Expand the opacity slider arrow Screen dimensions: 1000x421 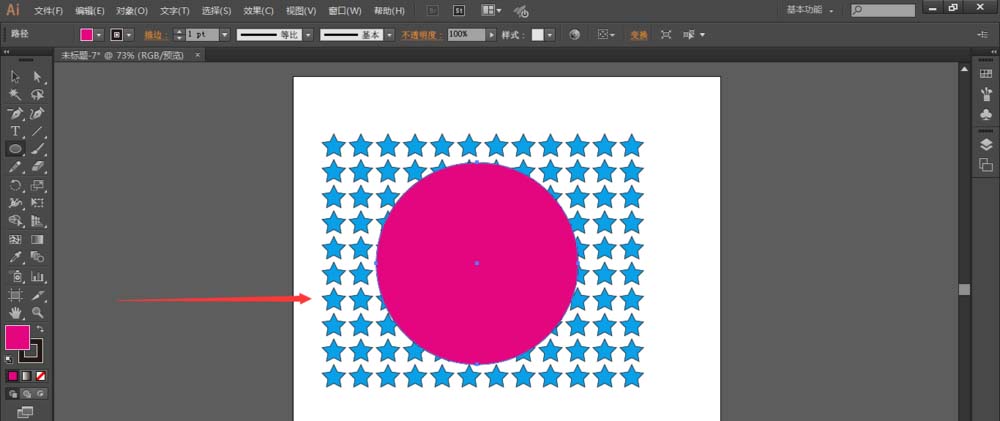pyautogui.click(x=491, y=35)
